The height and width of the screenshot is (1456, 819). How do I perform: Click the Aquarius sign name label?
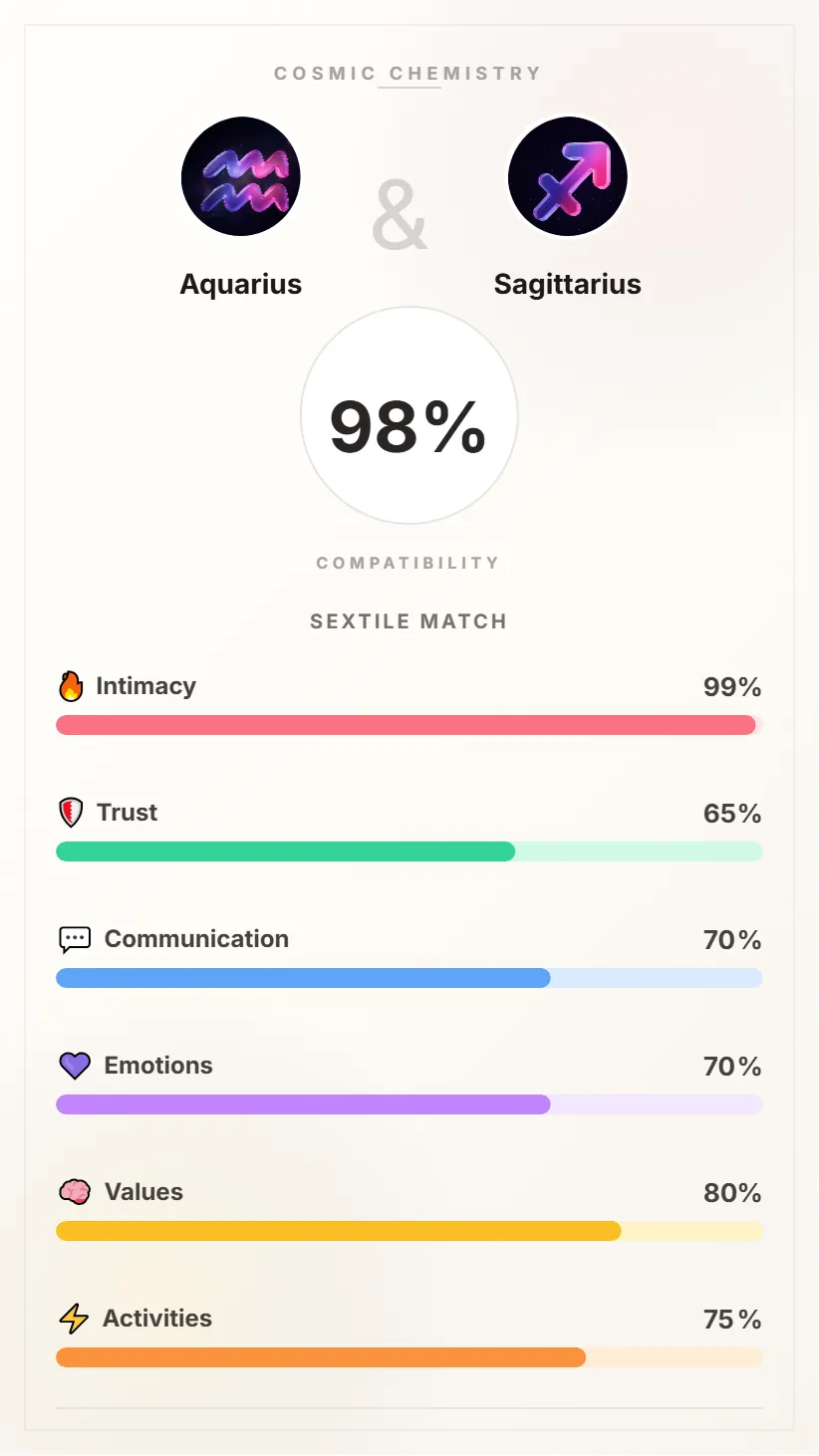pos(241,284)
